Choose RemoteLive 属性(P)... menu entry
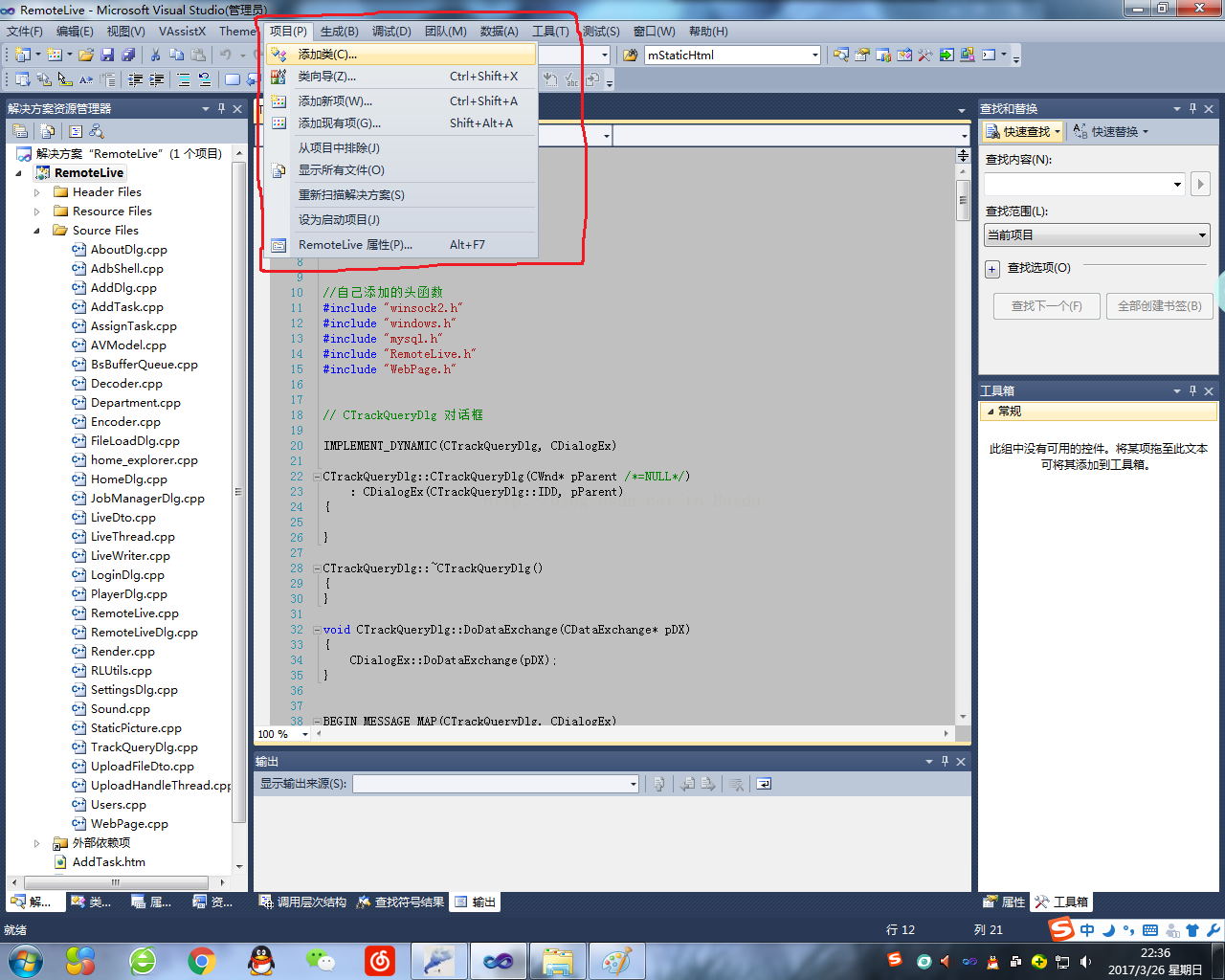This screenshot has height=980, width=1225. pos(401,245)
